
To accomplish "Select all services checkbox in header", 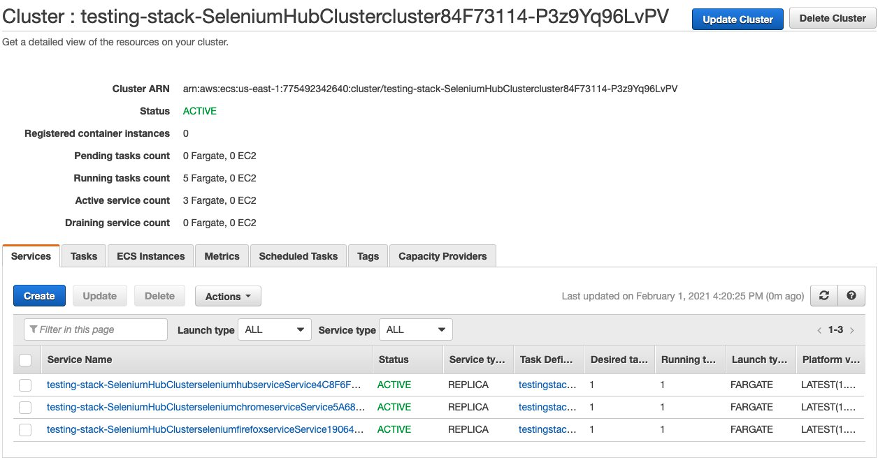I will (x=26, y=360).
